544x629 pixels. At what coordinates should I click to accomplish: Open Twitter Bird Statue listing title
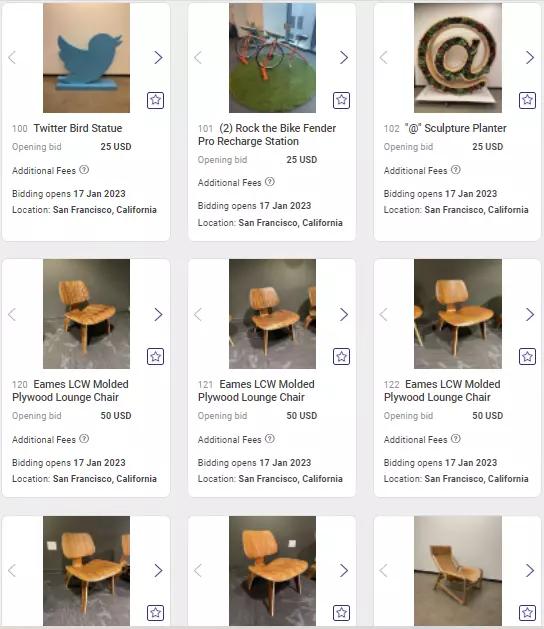pos(78,128)
